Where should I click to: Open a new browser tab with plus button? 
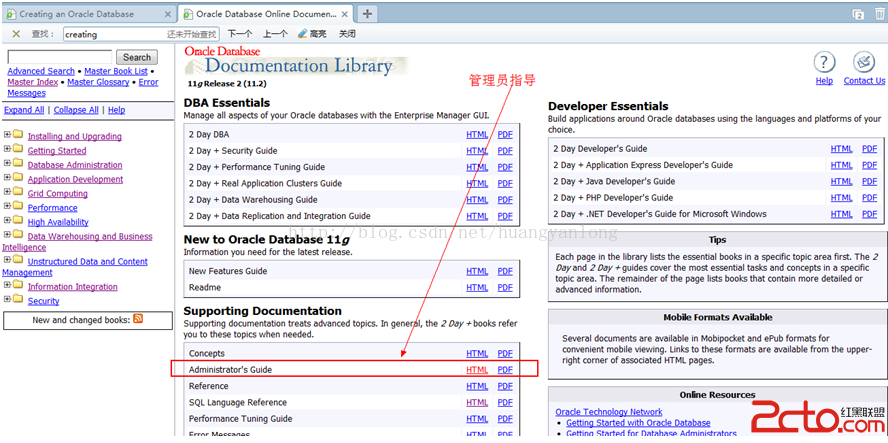pos(367,14)
